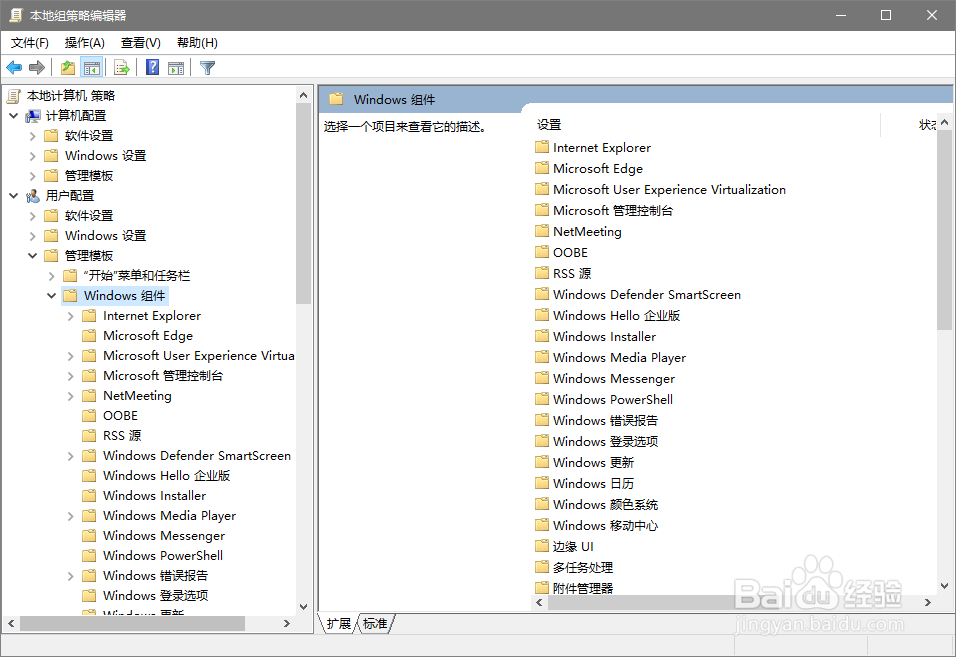Switch to the 扩展 tab
Screen dimensions: 956x657
coord(338,623)
